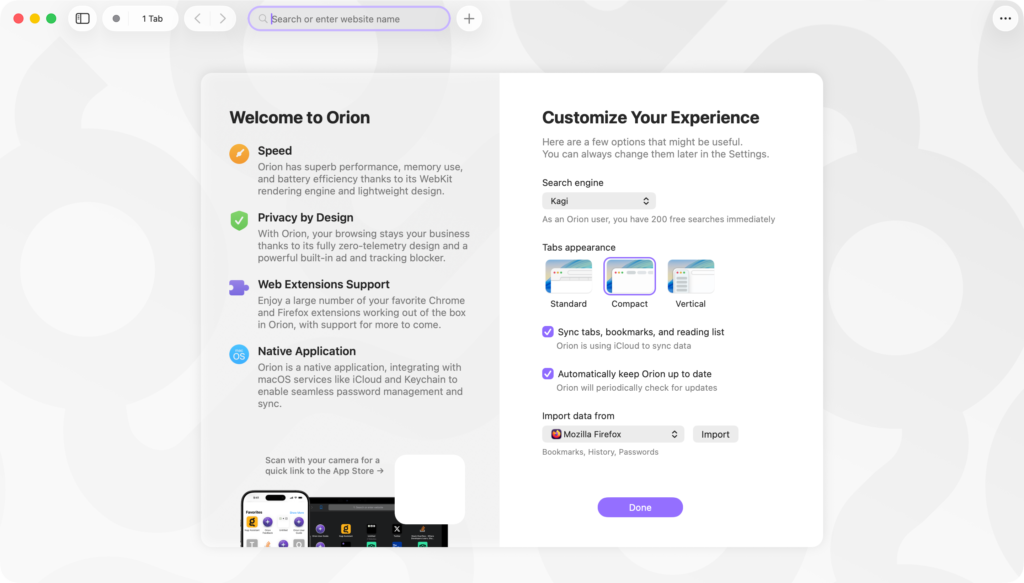Screen dimensions: 1024x583
Task: Open the three-dots more menu
Action: pyautogui.click(x=1005, y=18)
